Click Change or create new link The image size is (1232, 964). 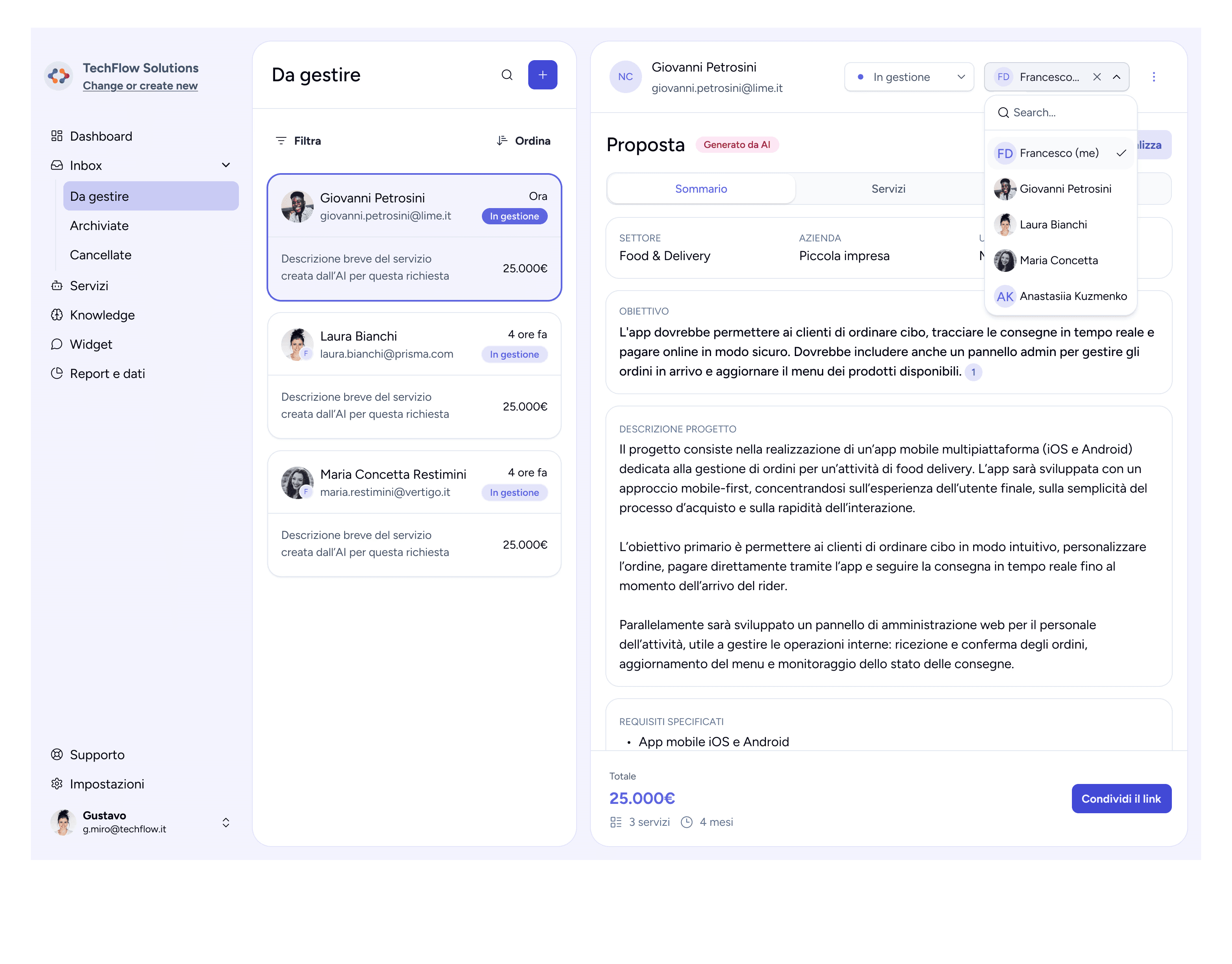click(140, 86)
